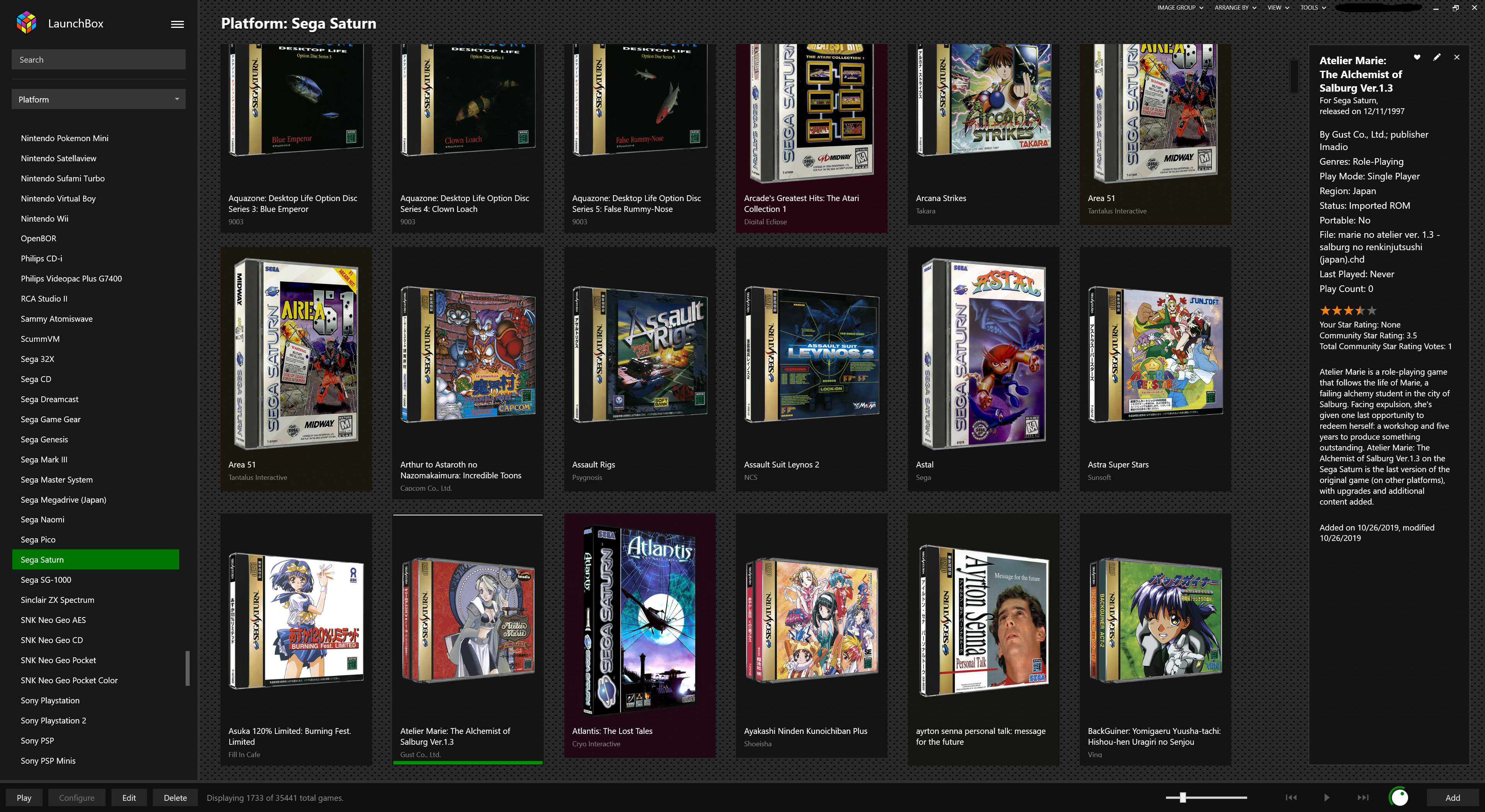Open the Platform filter dropdown
This screenshot has width=1485, height=812.
[x=99, y=99]
